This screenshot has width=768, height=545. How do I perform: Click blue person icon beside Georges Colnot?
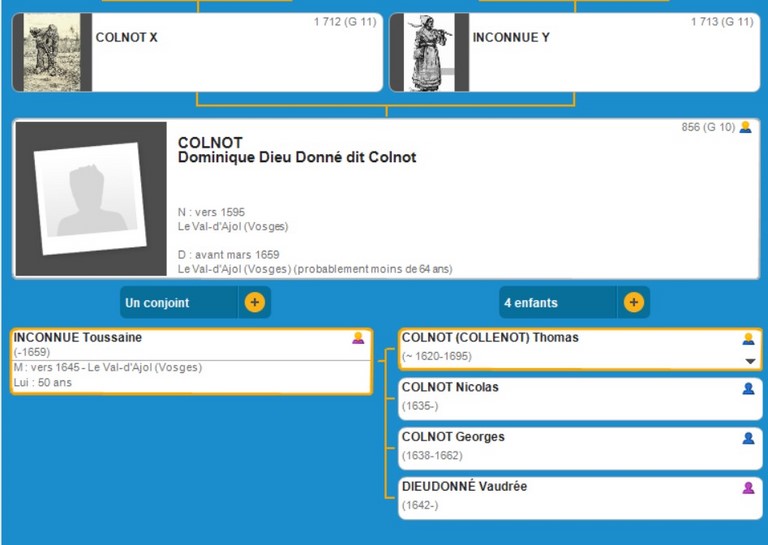(748, 438)
